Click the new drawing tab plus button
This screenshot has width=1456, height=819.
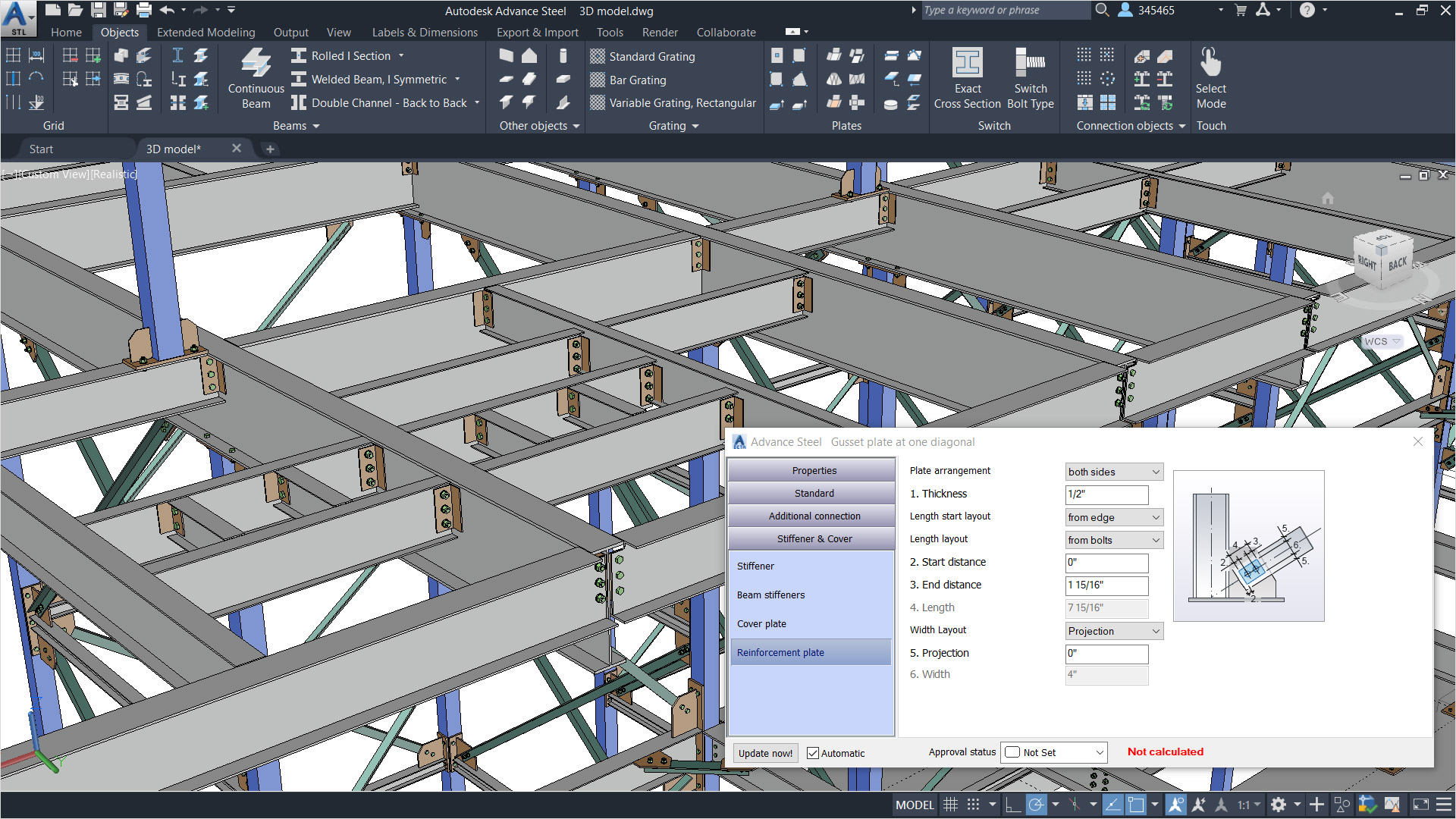[x=269, y=149]
